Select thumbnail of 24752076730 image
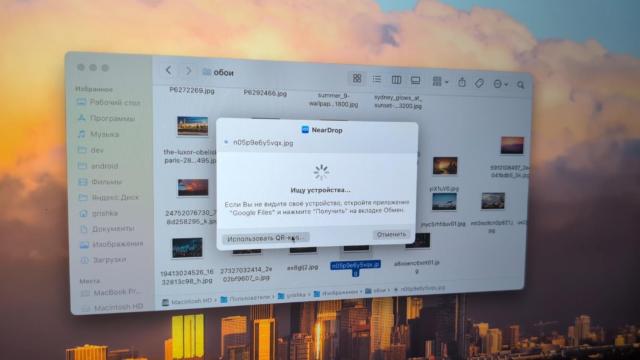The image size is (640, 360). 193,187
